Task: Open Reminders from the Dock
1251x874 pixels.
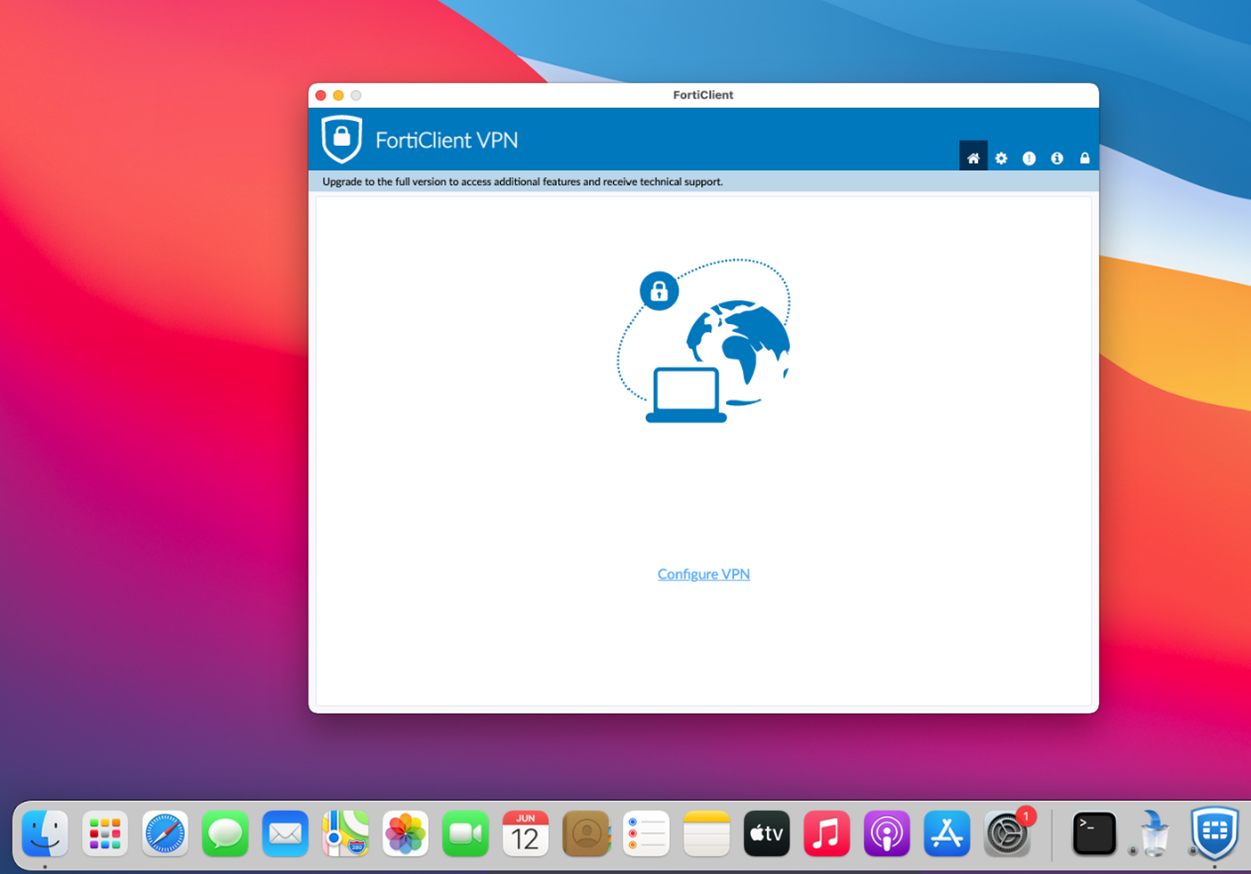Action: 646,833
